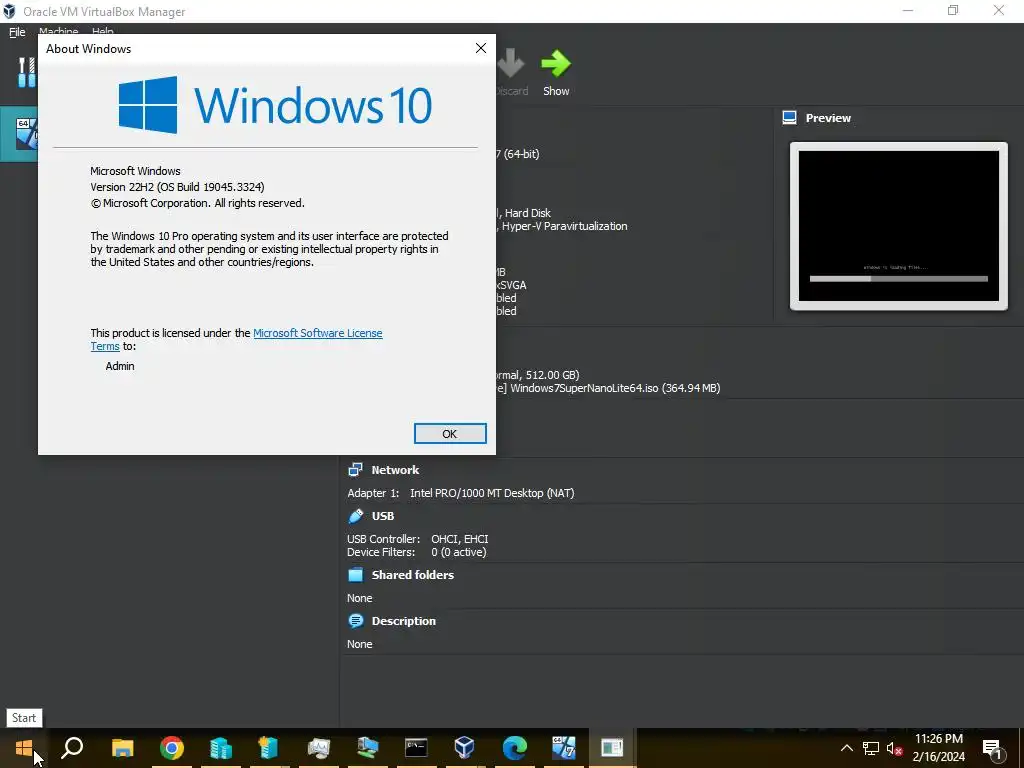The width and height of the screenshot is (1024, 768).
Task: Select the Windows 7 VM entry icon
Action: coord(27,134)
